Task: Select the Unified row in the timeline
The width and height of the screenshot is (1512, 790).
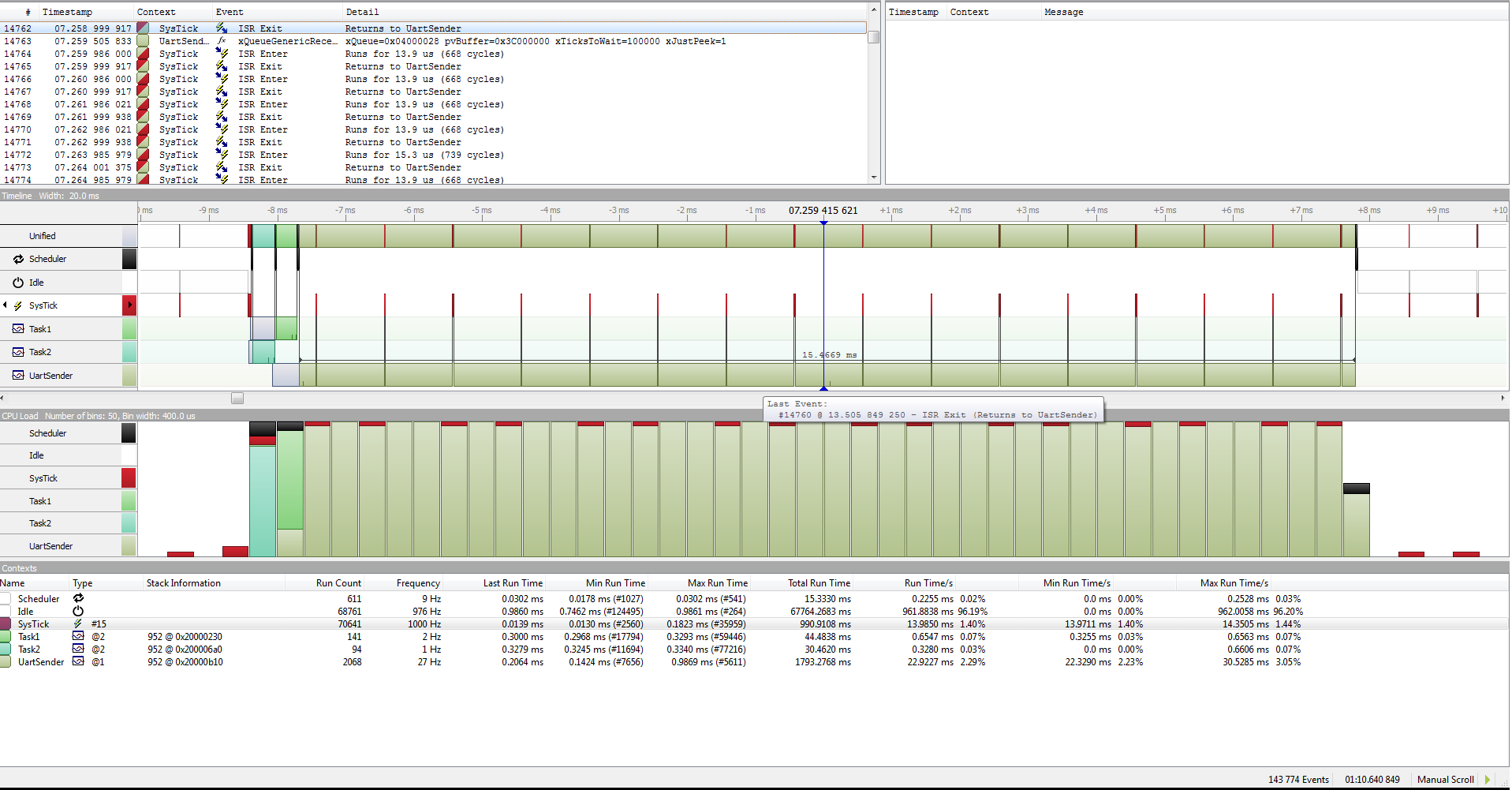Action: coord(43,236)
